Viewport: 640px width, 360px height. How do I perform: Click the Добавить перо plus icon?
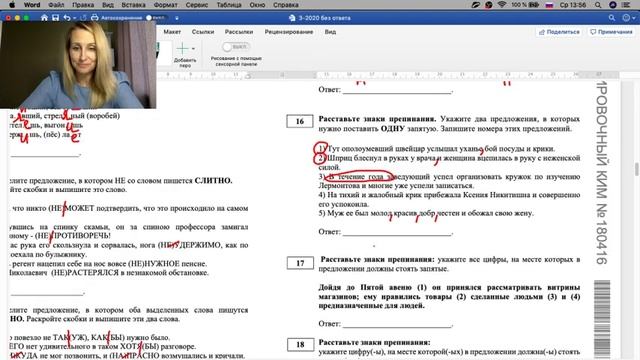click(x=182, y=49)
